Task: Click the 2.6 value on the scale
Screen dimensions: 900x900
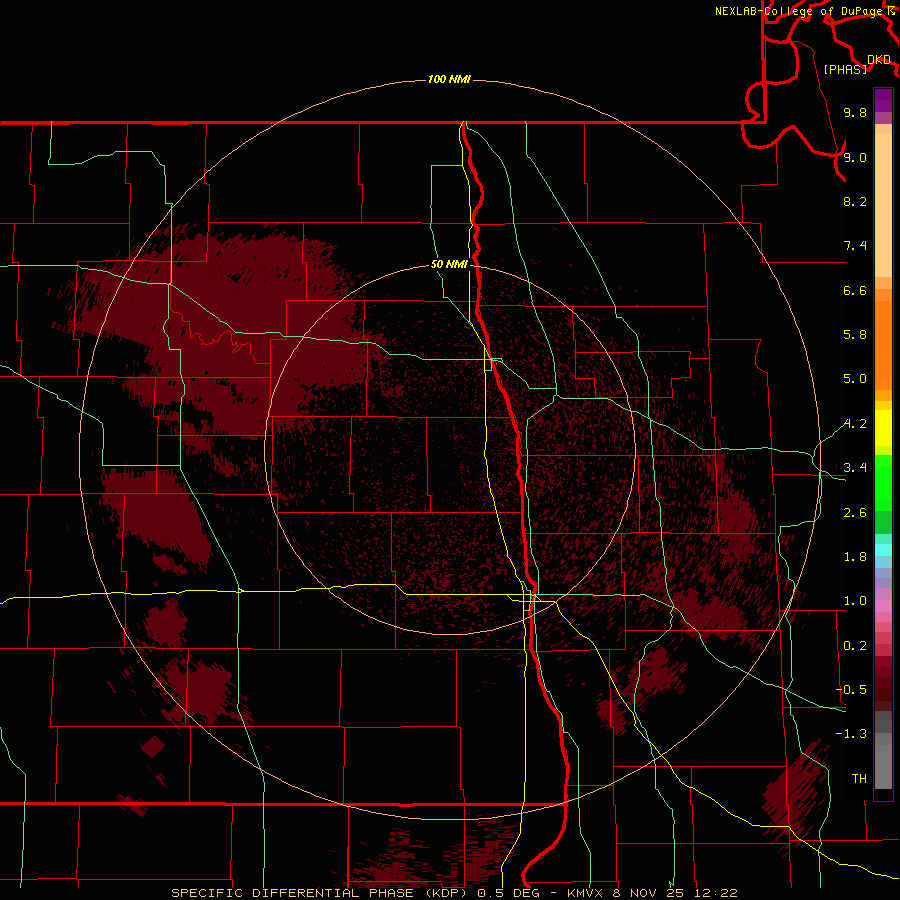Action: pos(855,513)
